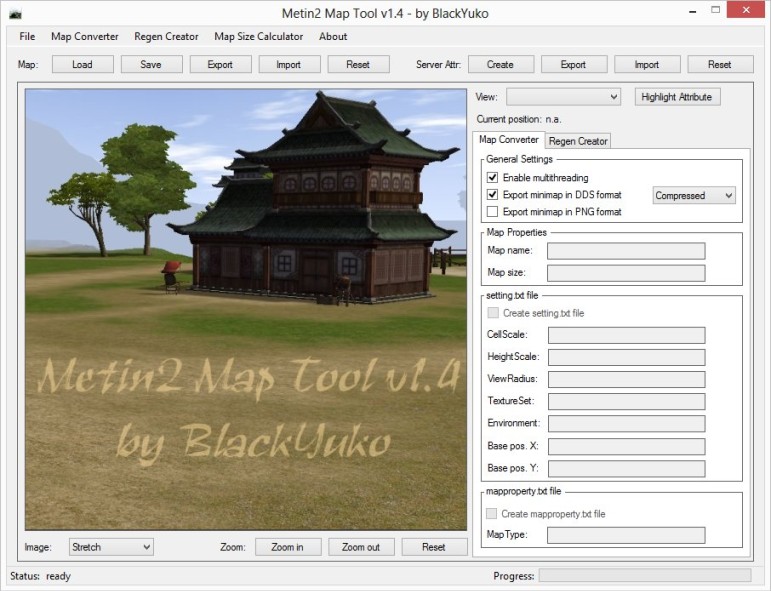Click the Map Load button
Image resolution: width=771 pixels, height=591 pixels.
[83, 64]
